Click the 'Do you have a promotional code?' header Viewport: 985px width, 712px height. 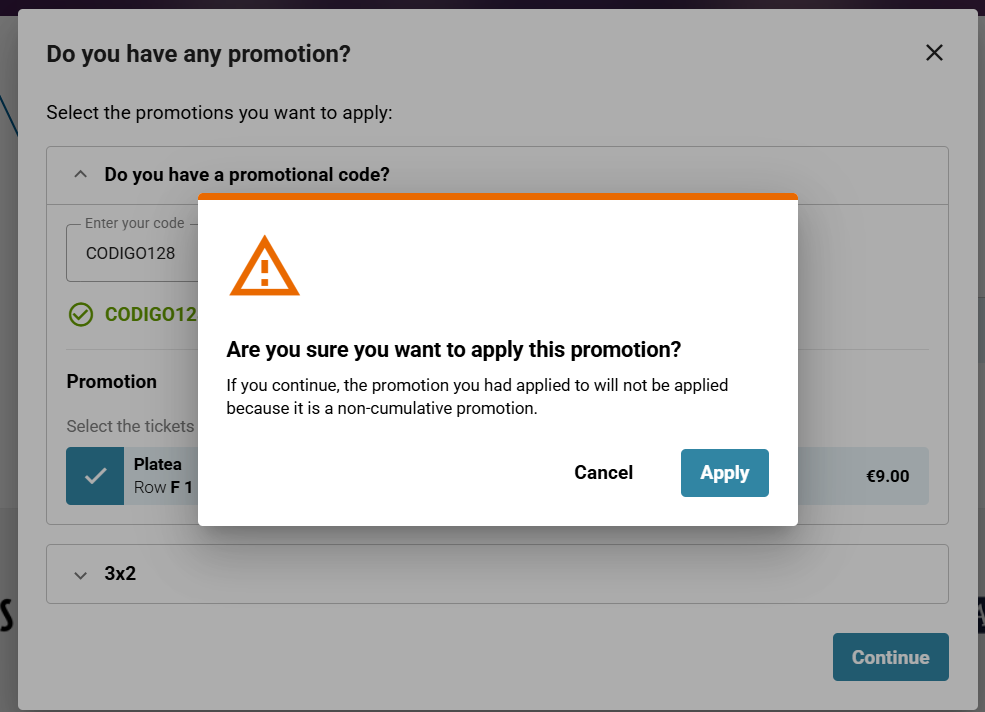click(x=247, y=174)
